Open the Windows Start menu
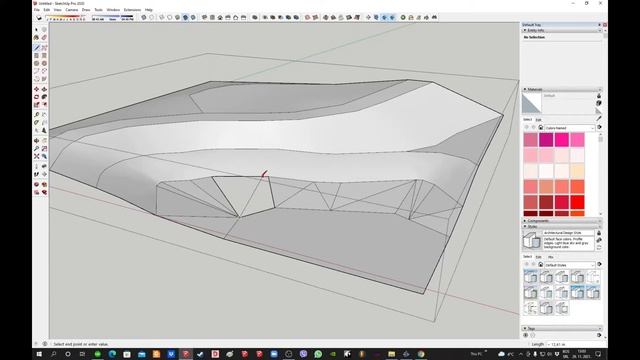The width and height of the screenshot is (640, 360). point(39,354)
